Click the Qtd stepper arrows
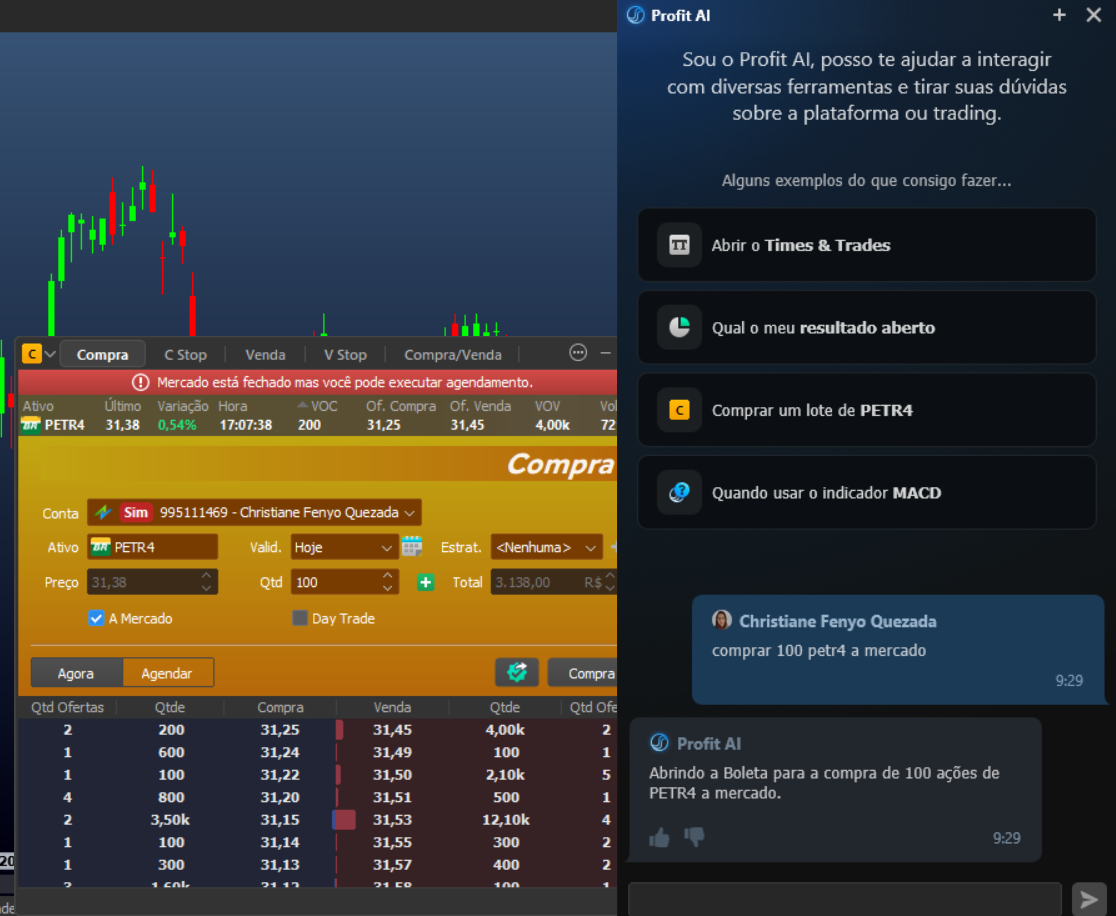 pos(388,581)
